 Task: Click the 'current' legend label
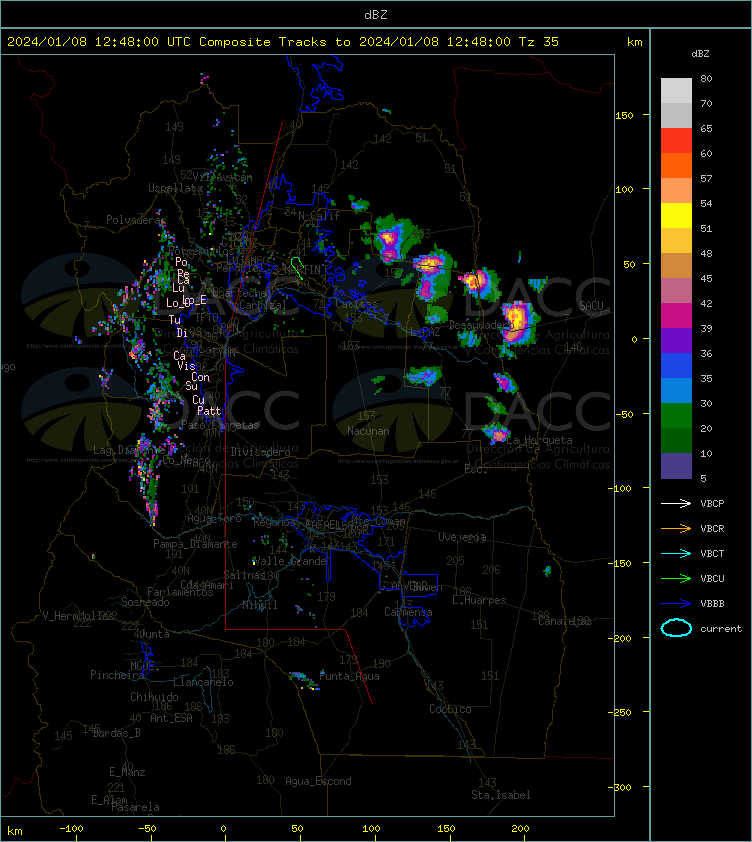(721, 629)
